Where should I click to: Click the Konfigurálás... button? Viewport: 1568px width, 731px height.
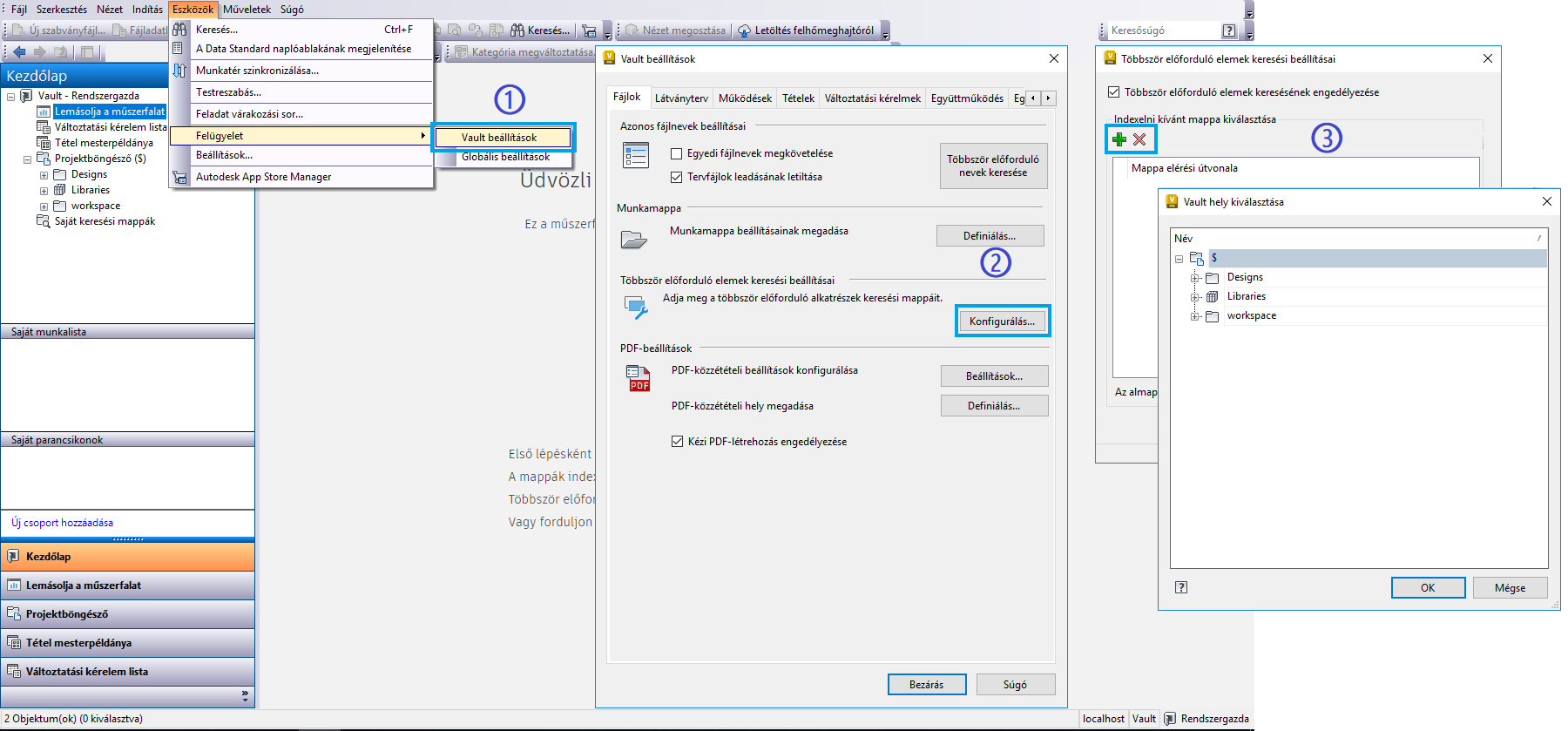[x=1003, y=322]
